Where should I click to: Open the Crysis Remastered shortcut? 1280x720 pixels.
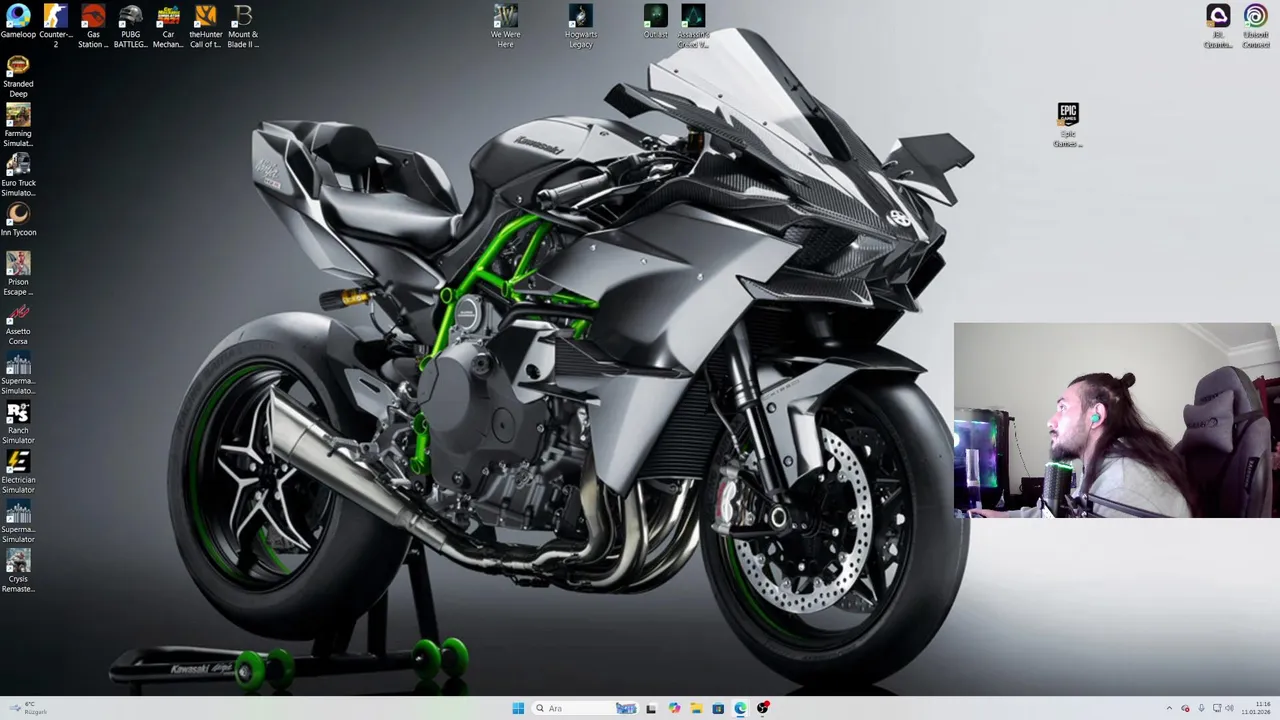[x=18, y=571]
